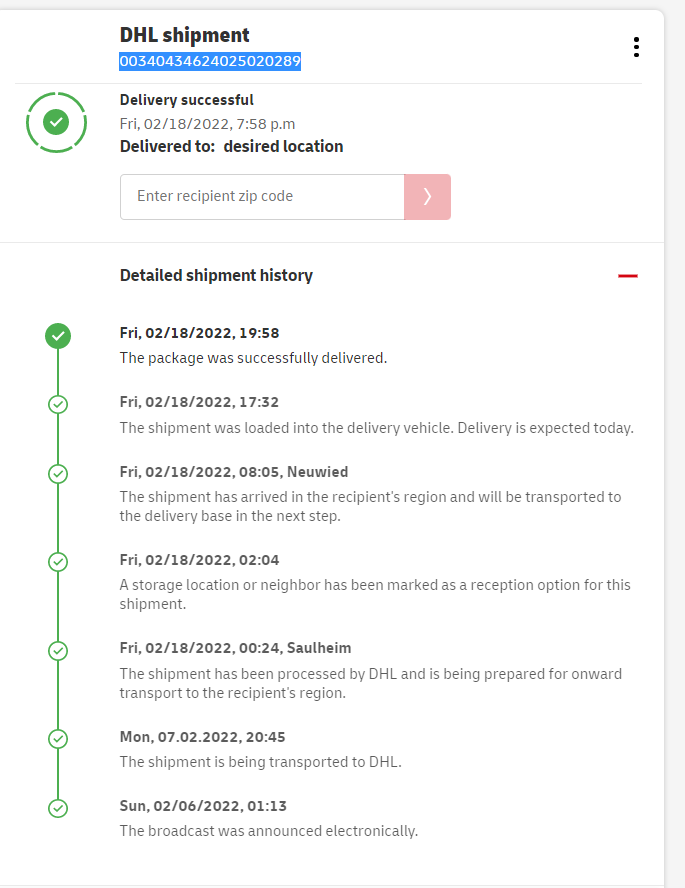This screenshot has height=888, width=685.
Task: Click the package was successfully delivered entry
Action: 253,357
